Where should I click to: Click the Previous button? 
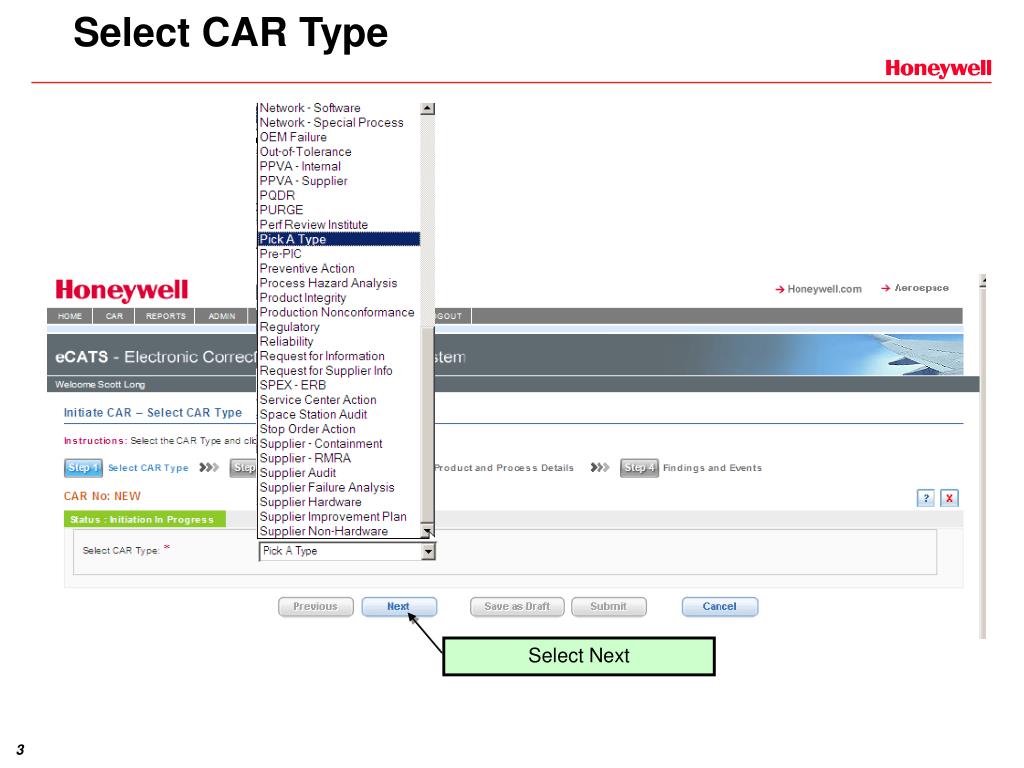pyautogui.click(x=315, y=607)
